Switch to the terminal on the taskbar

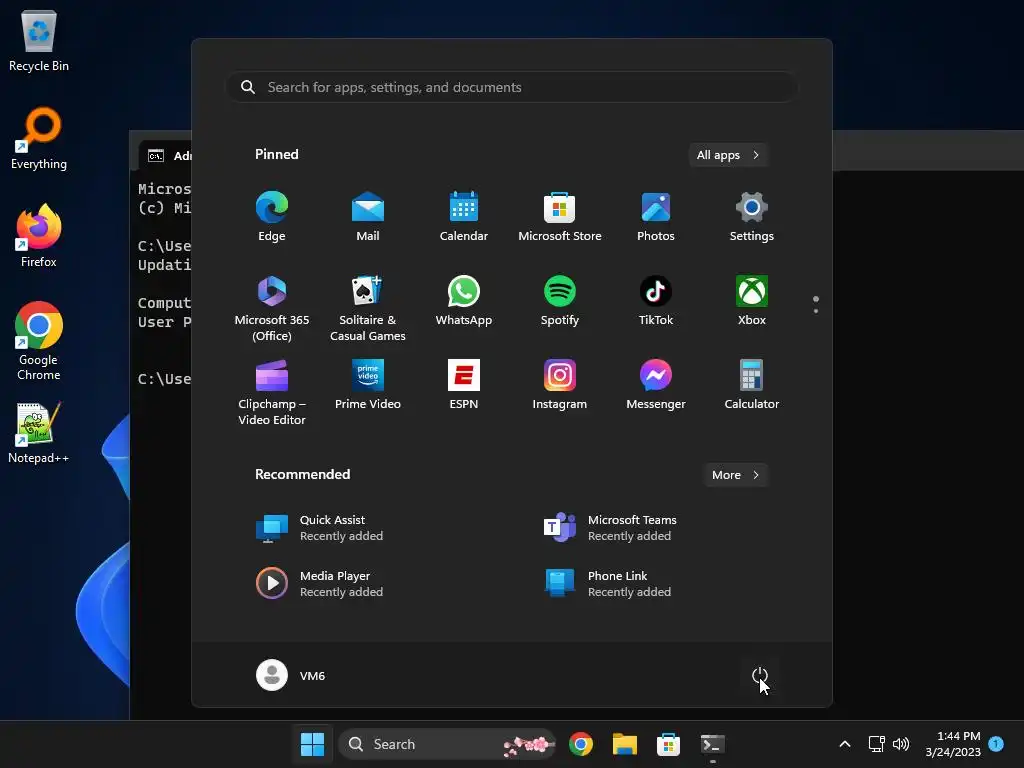(x=712, y=744)
